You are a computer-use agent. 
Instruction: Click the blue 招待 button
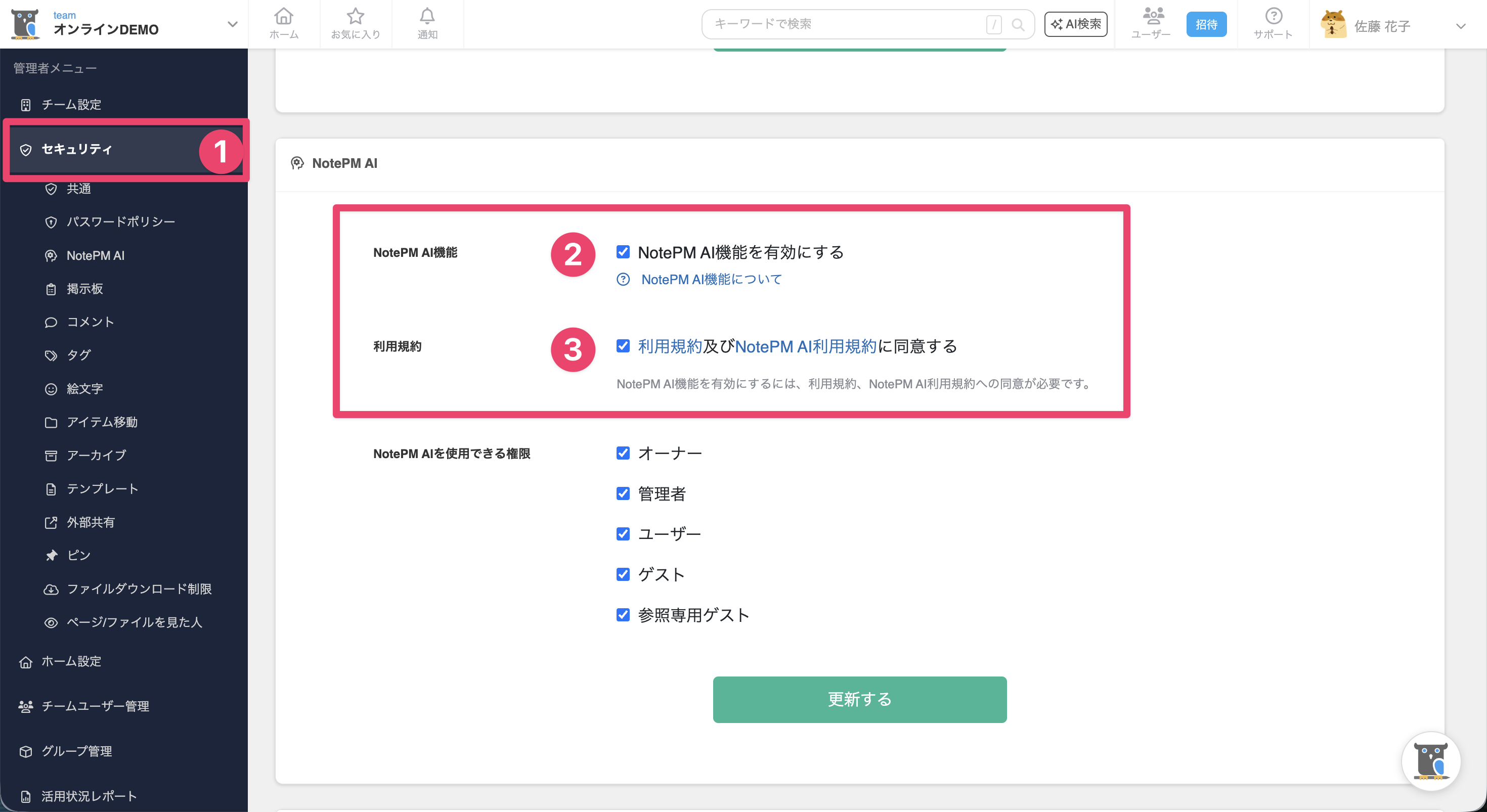[x=1206, y=25]
